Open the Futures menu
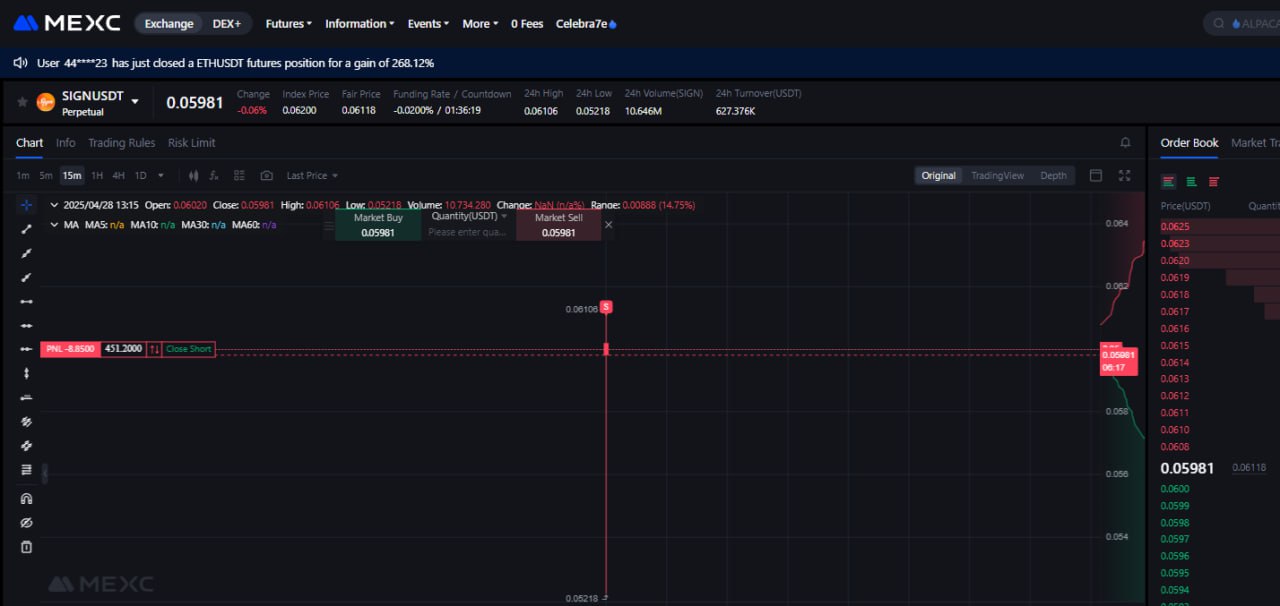The width and height of the screenshot is (1280, 606). 288,23
